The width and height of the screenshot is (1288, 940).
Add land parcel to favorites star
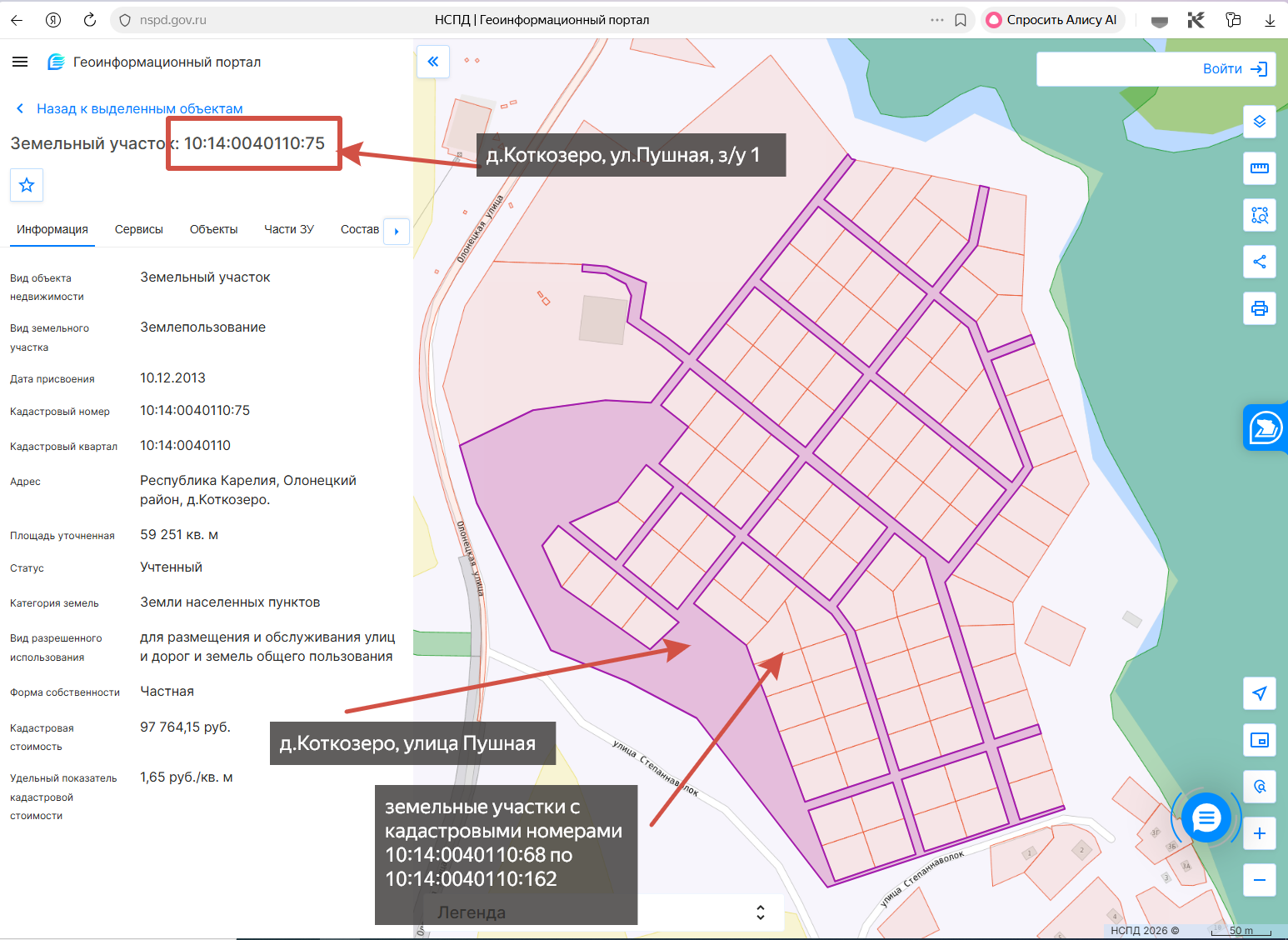click(x=27, y=185)
